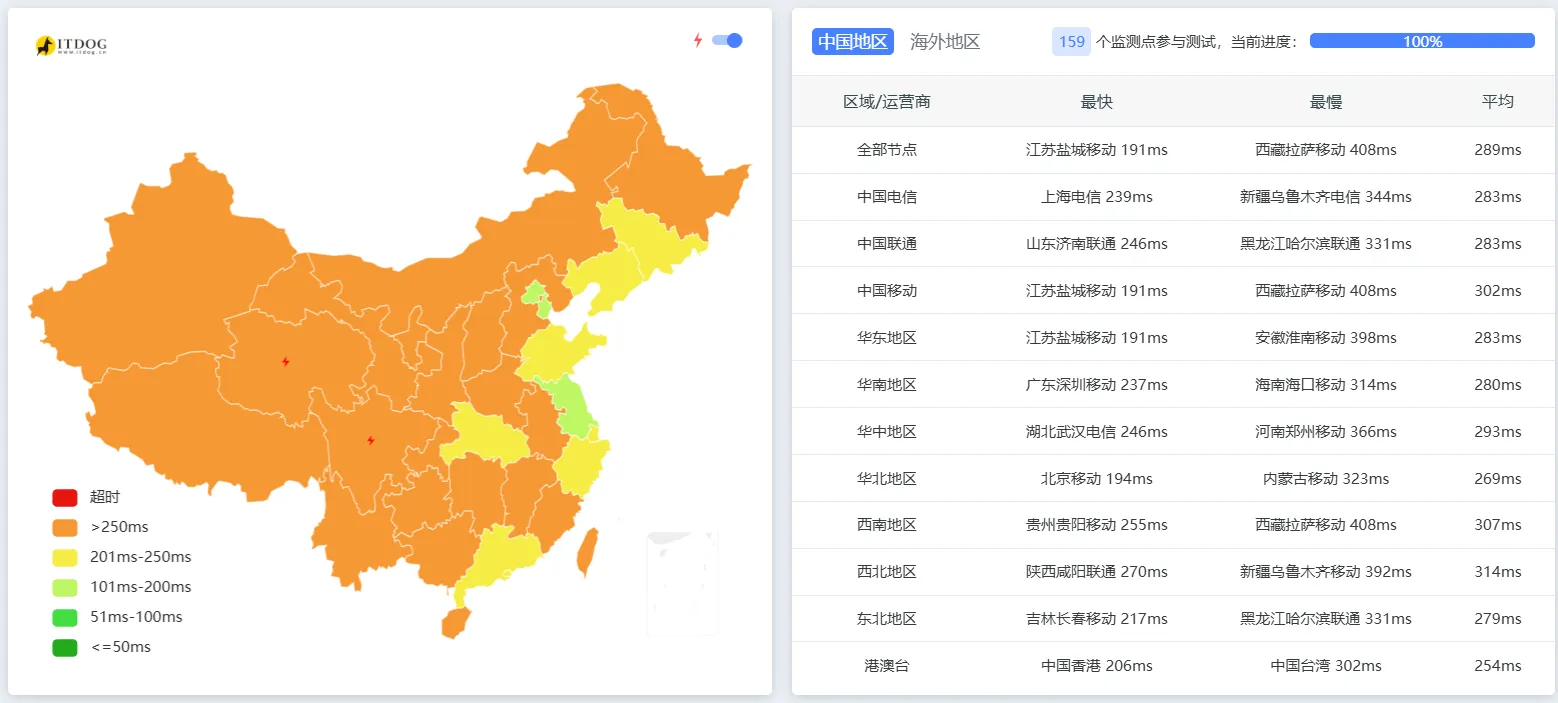Click the red 超时 legend swatch
The height and width of the screenshot is (703, 1558).
[x=64, y=497]
